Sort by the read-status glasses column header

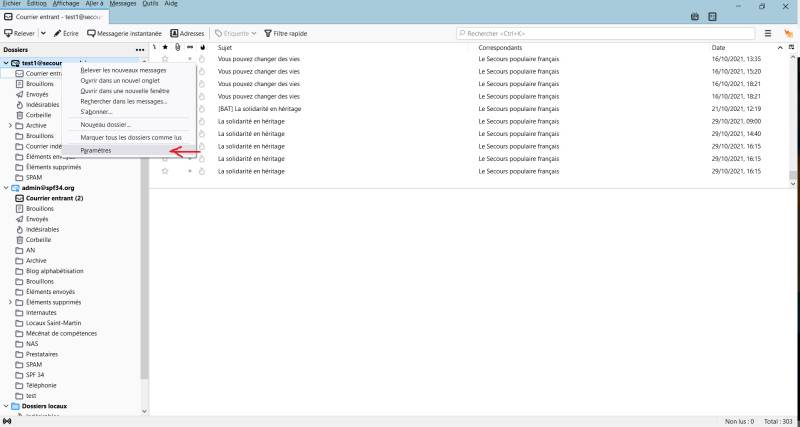(190, 47)
